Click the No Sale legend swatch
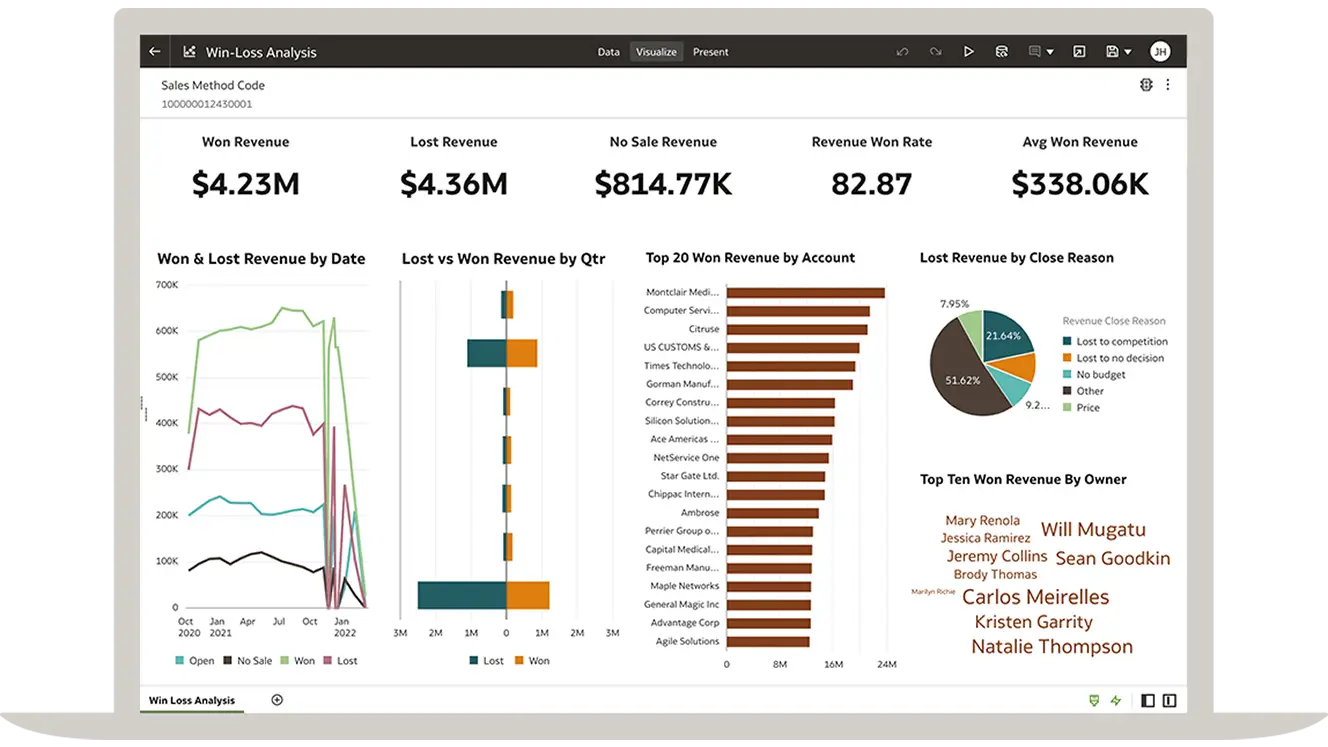The height and width of the screenshot is (747, 1328). (x=228, y=661)
